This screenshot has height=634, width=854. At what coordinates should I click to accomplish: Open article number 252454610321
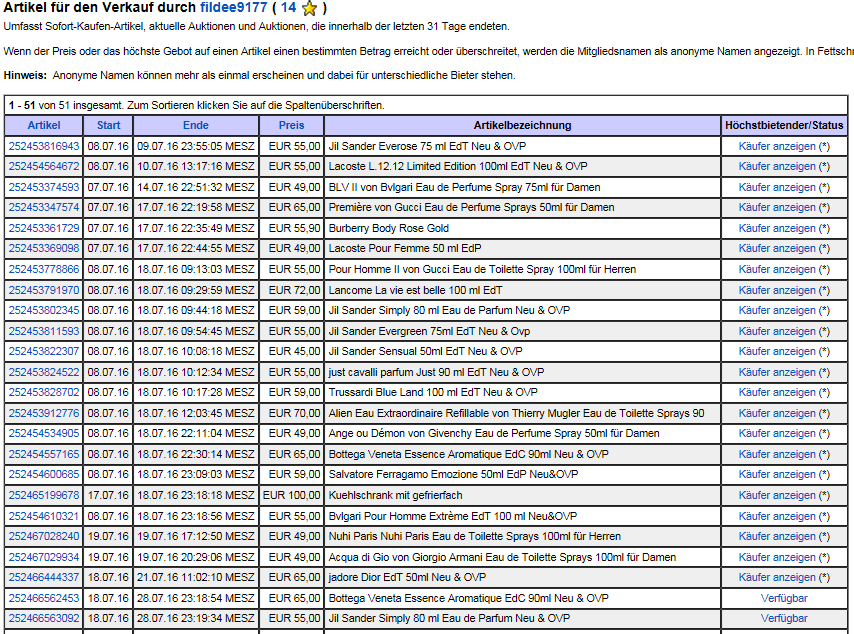(44, 516)
